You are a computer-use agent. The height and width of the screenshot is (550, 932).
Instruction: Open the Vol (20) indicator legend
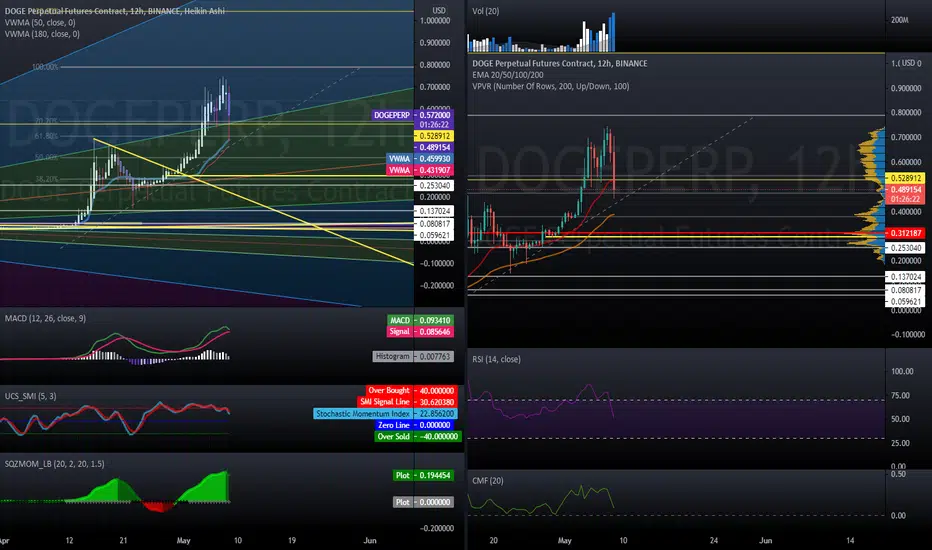486,11
